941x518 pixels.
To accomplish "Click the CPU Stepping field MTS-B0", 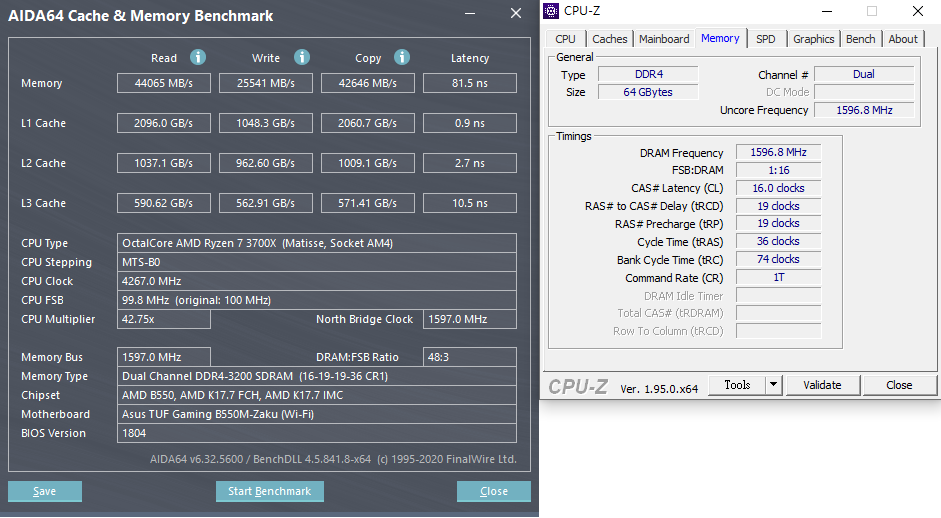I will pyautogui.click(x=317, y=262).
